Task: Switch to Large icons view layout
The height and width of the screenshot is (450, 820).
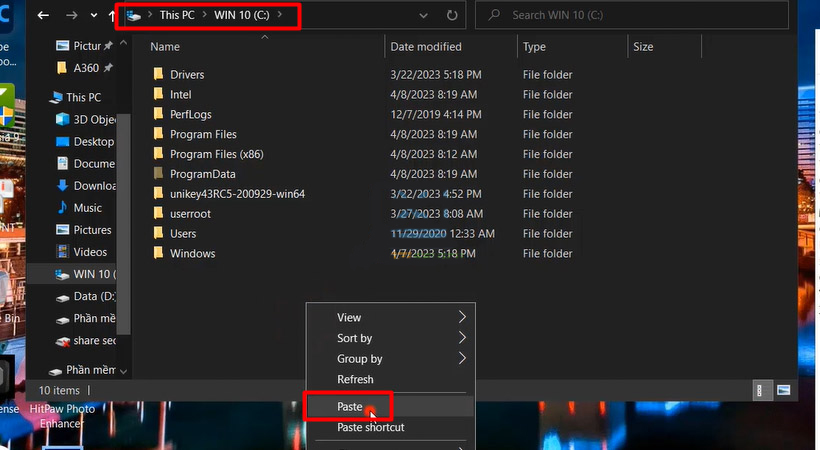Action: [x=783, y=390]
